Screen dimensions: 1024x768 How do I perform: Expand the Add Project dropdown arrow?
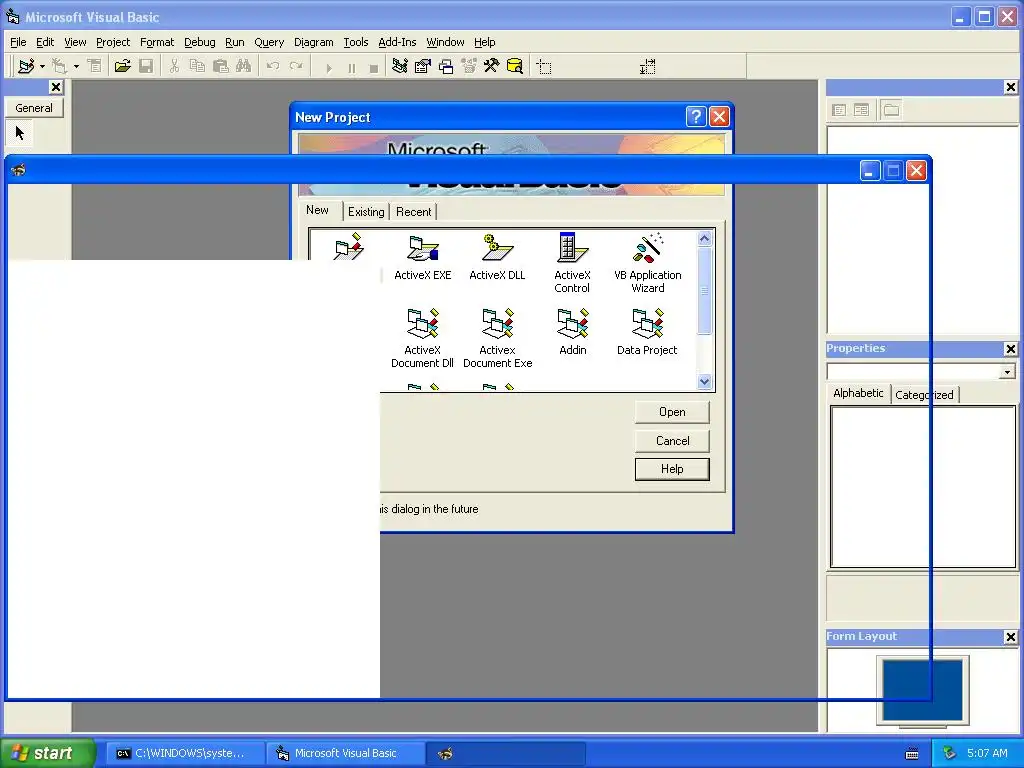coord(42,66)
